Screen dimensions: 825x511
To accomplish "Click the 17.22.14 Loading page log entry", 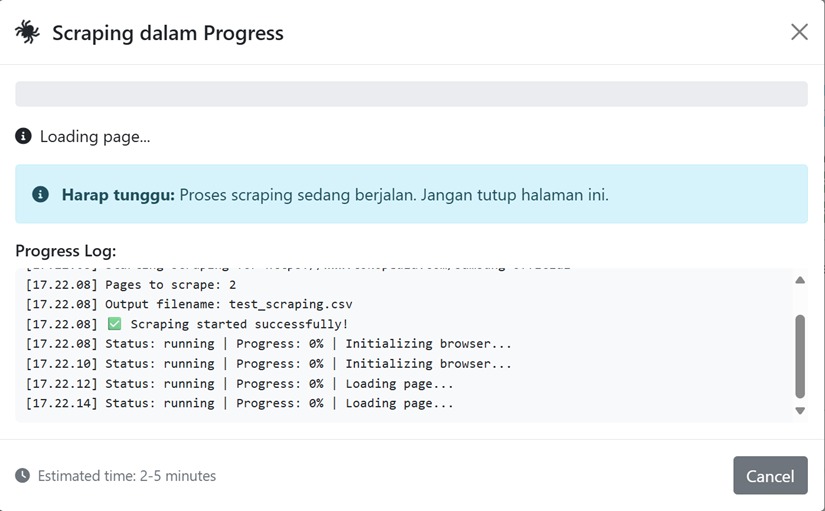I will tap(239, 403).
